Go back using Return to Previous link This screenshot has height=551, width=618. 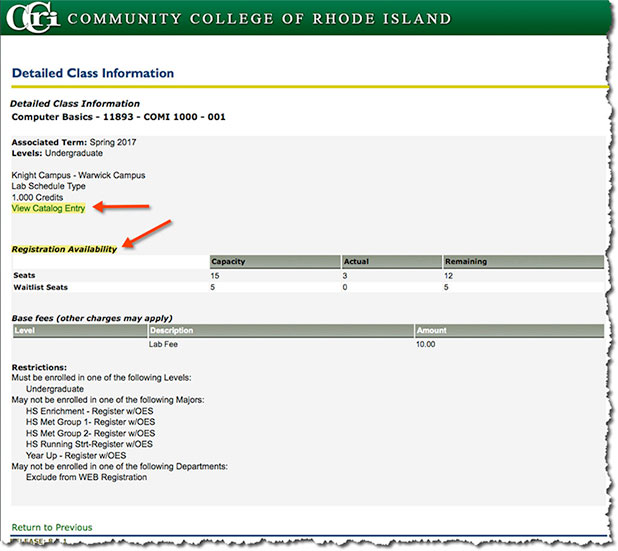pyautogui.click(x=51, y=527)
